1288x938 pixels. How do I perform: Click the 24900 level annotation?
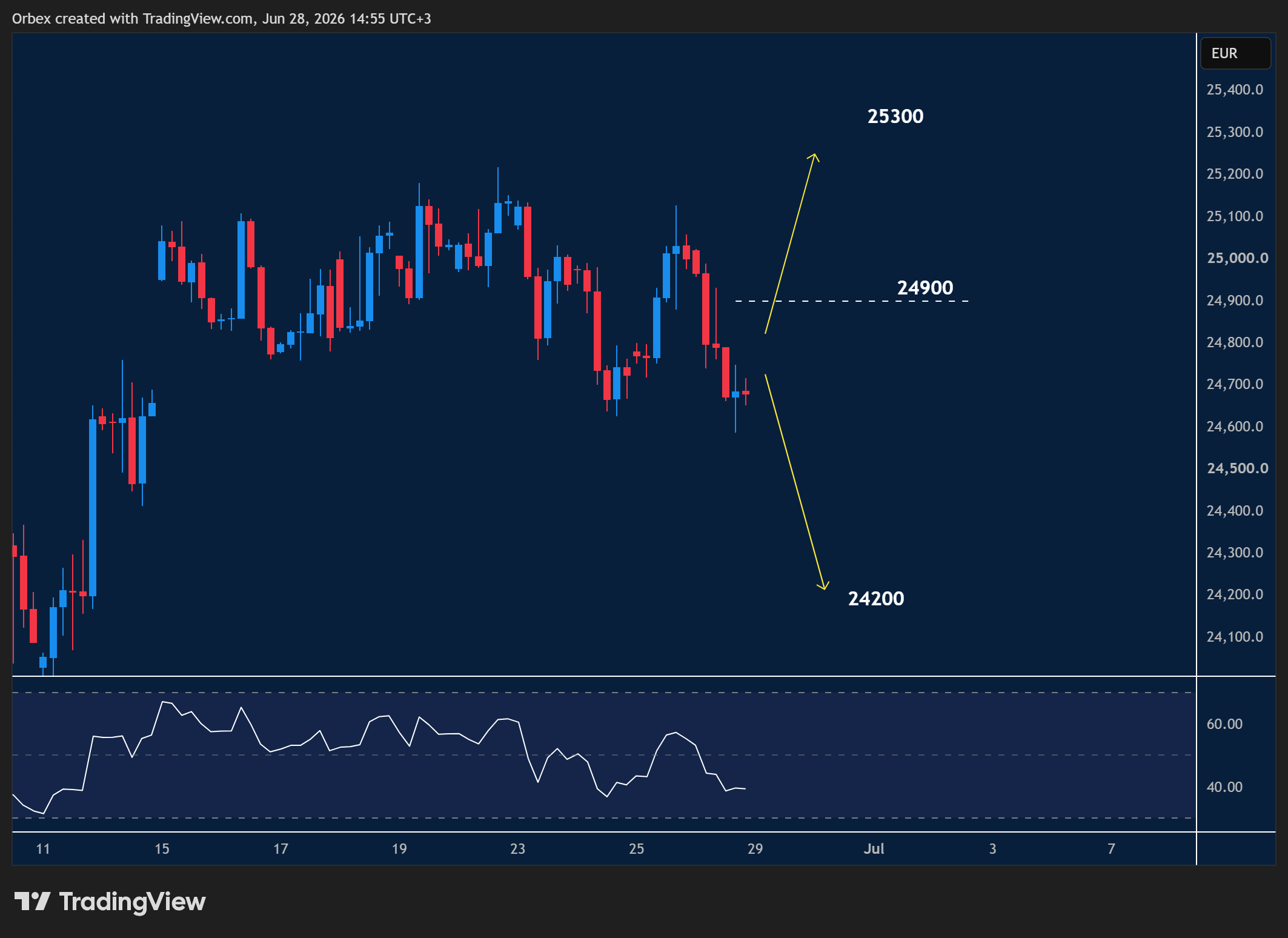(x=925, y=288)
